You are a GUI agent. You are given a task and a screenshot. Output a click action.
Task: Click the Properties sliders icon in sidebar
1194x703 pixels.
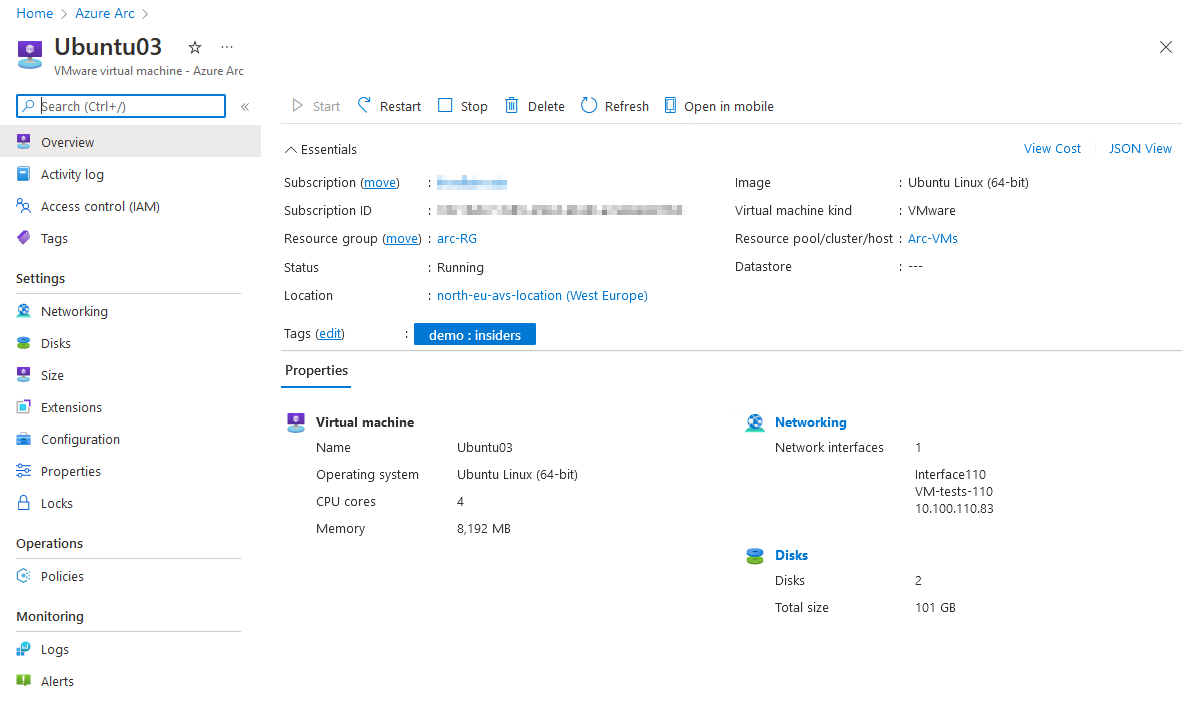[24, 471]
